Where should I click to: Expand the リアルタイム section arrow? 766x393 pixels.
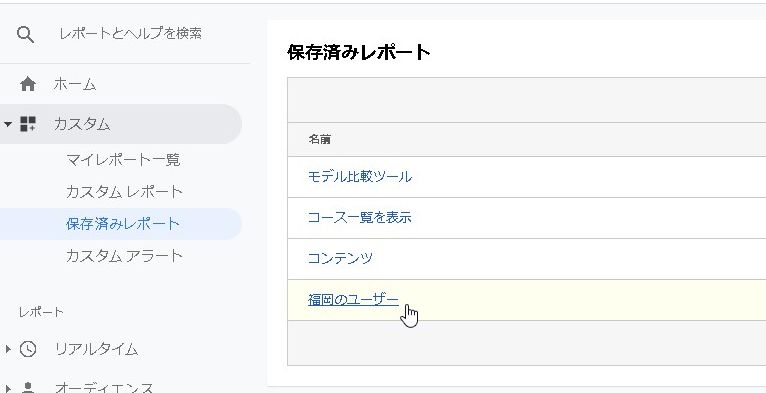(8, 349)
